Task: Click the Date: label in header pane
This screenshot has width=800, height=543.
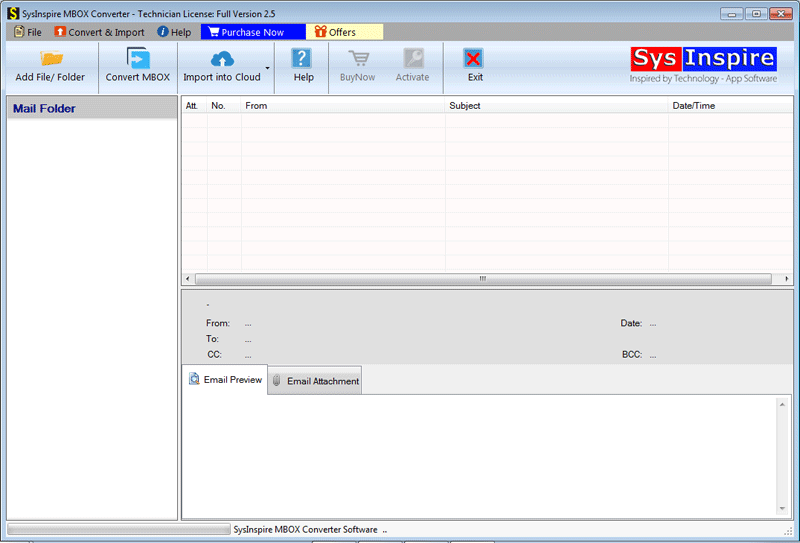Action: (631, 323)
